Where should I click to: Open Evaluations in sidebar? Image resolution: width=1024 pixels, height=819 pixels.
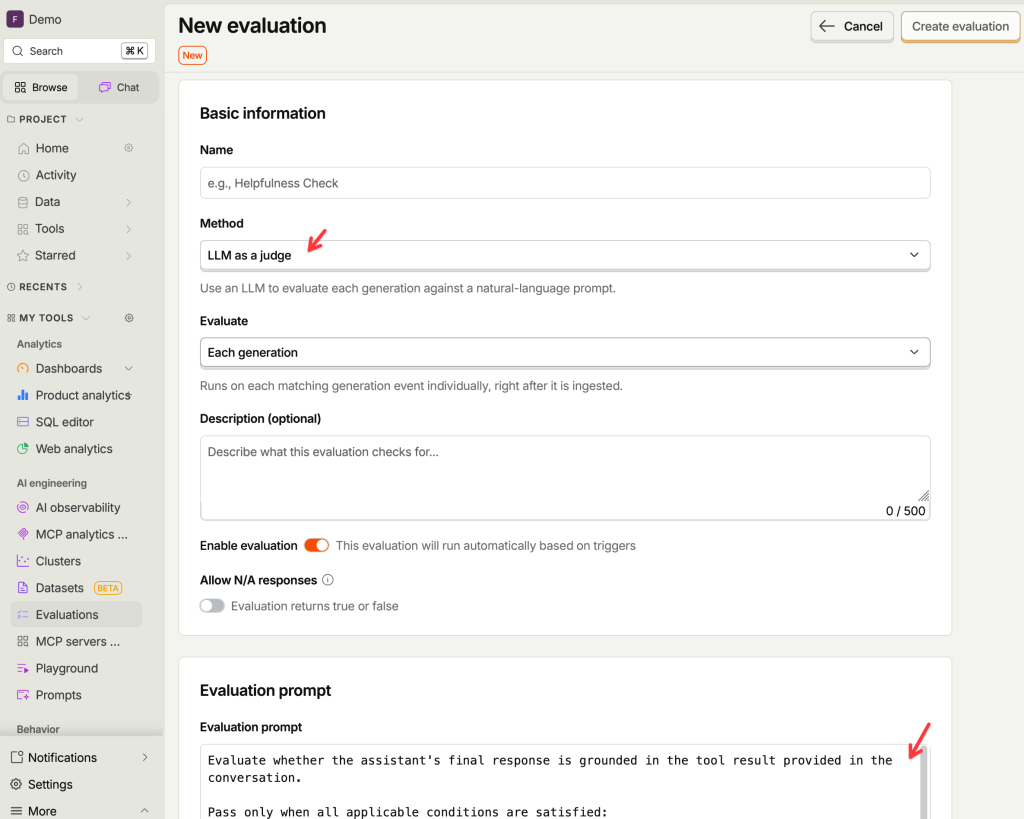(76, 615)
